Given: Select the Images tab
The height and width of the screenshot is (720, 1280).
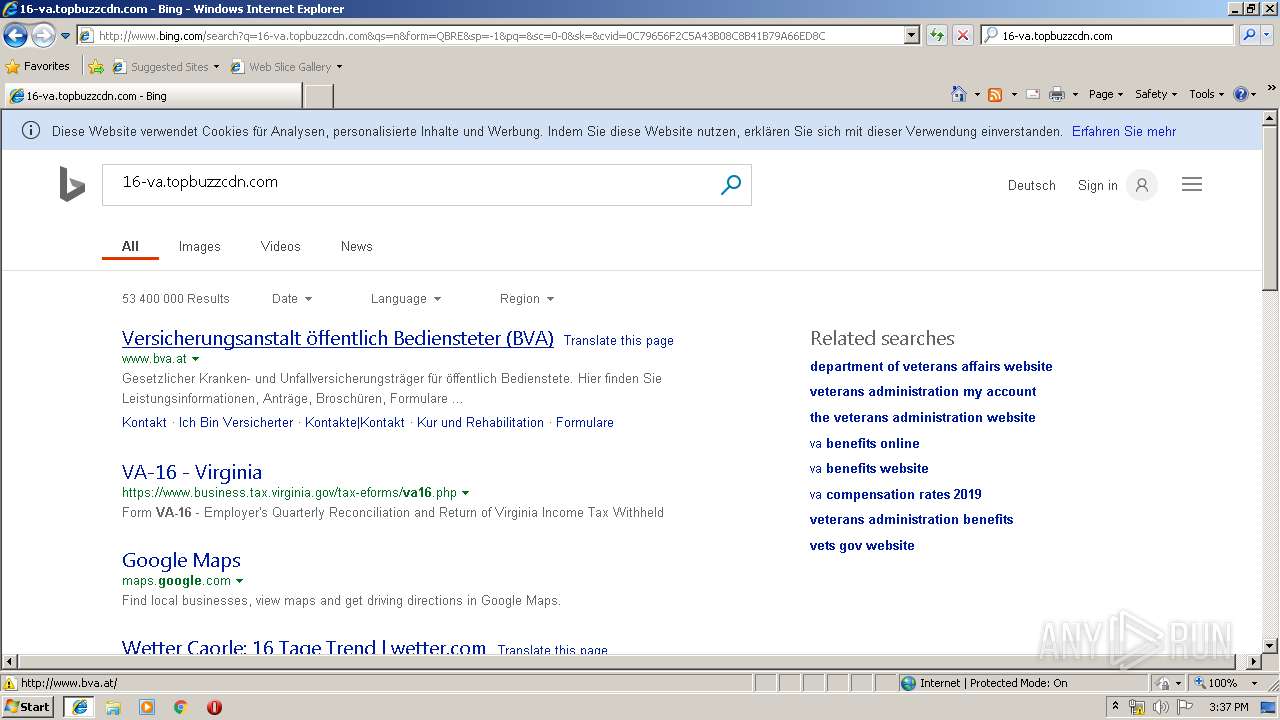Looking at the screenshot, I should (x=199, y=246).
